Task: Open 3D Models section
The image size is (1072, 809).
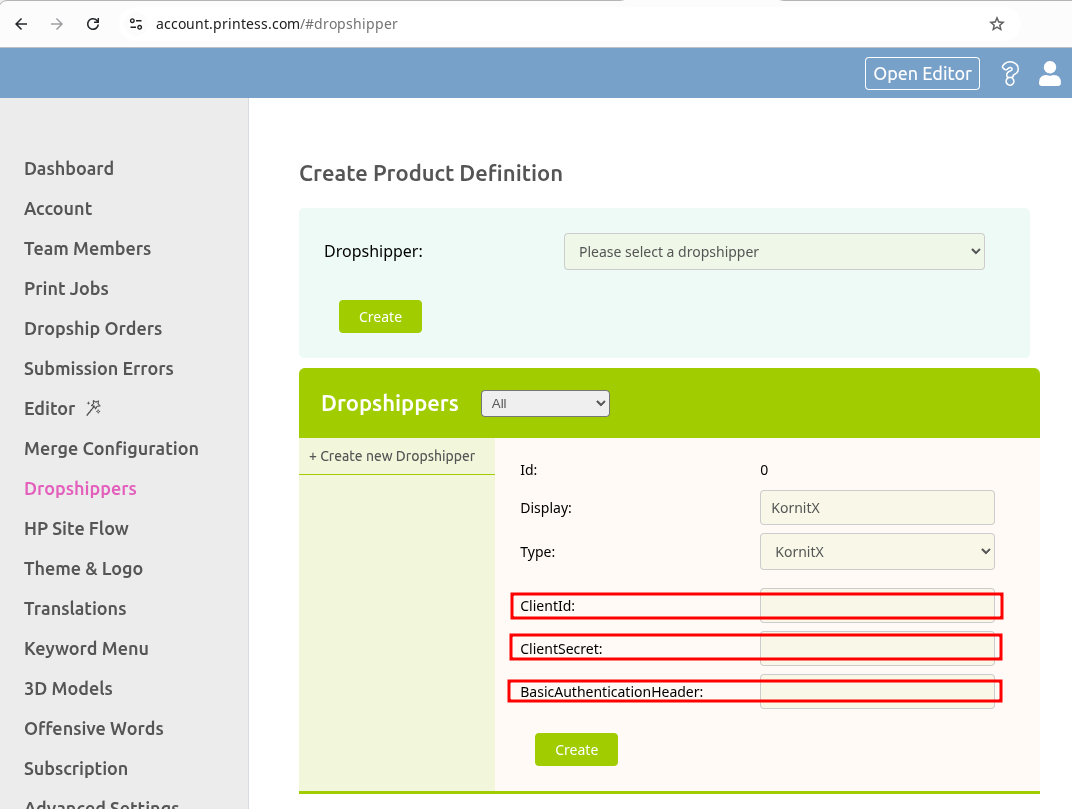Action: tap(68, 689)
